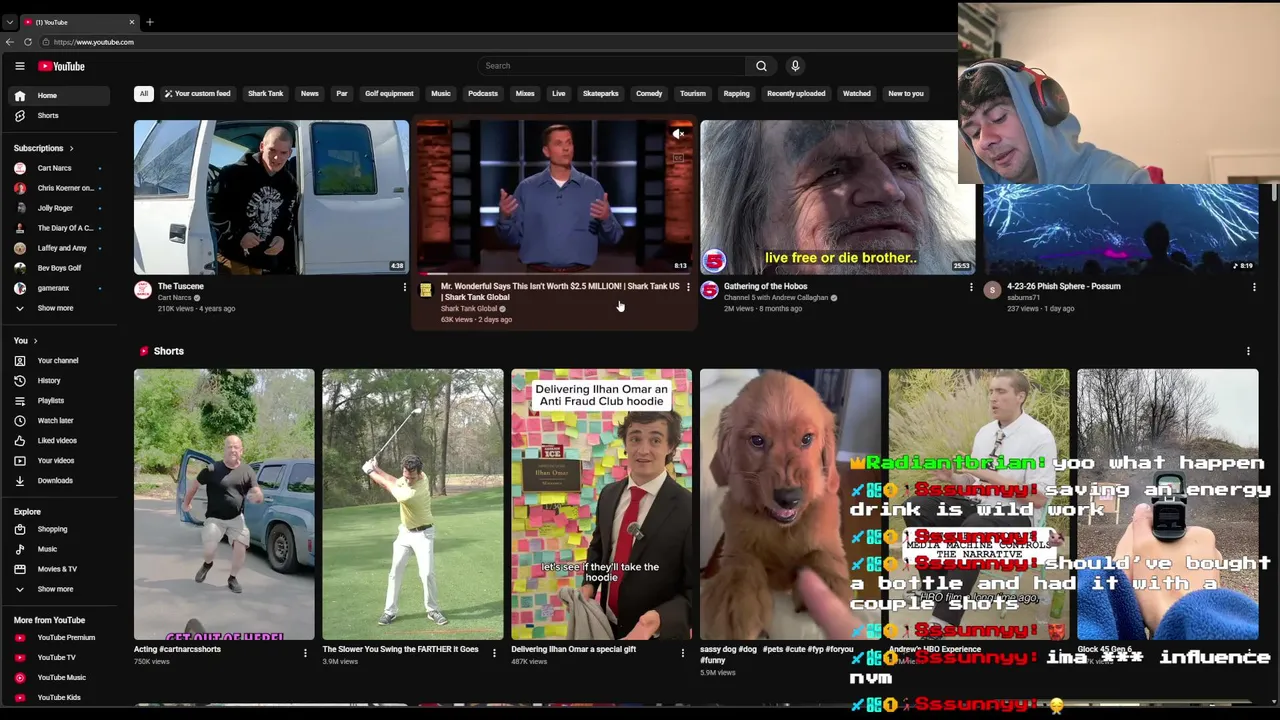Select the Podcasts chip
Viewport: 1280px width, 720px height.
483,94
